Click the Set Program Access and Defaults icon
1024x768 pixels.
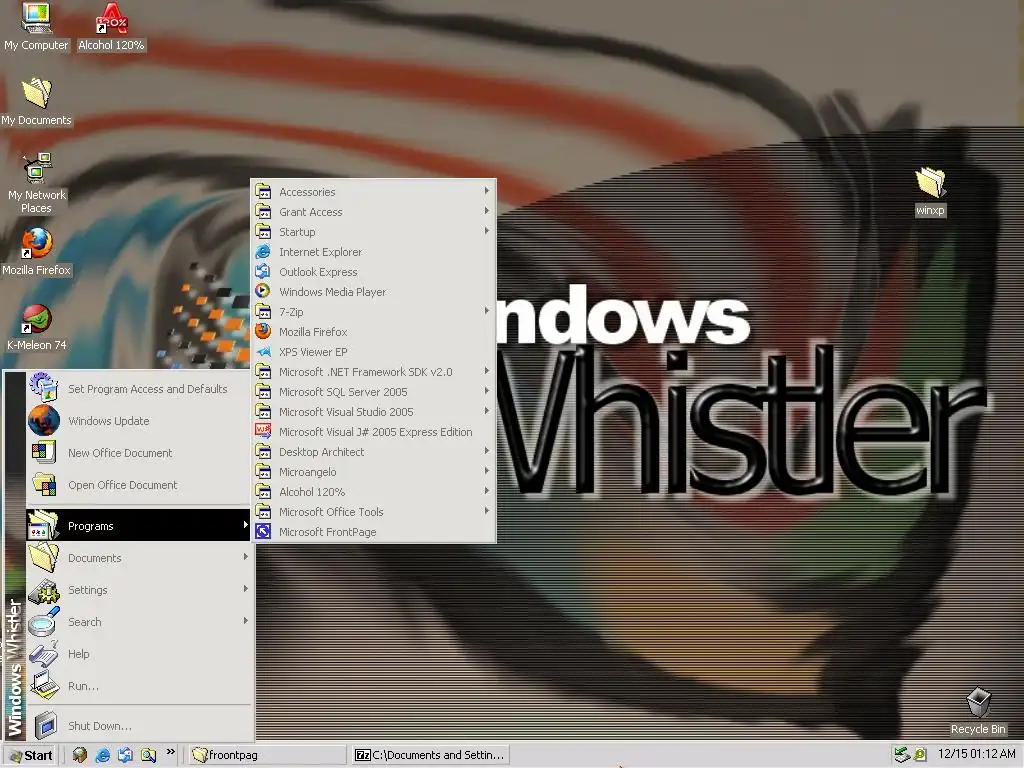[44, 388]
